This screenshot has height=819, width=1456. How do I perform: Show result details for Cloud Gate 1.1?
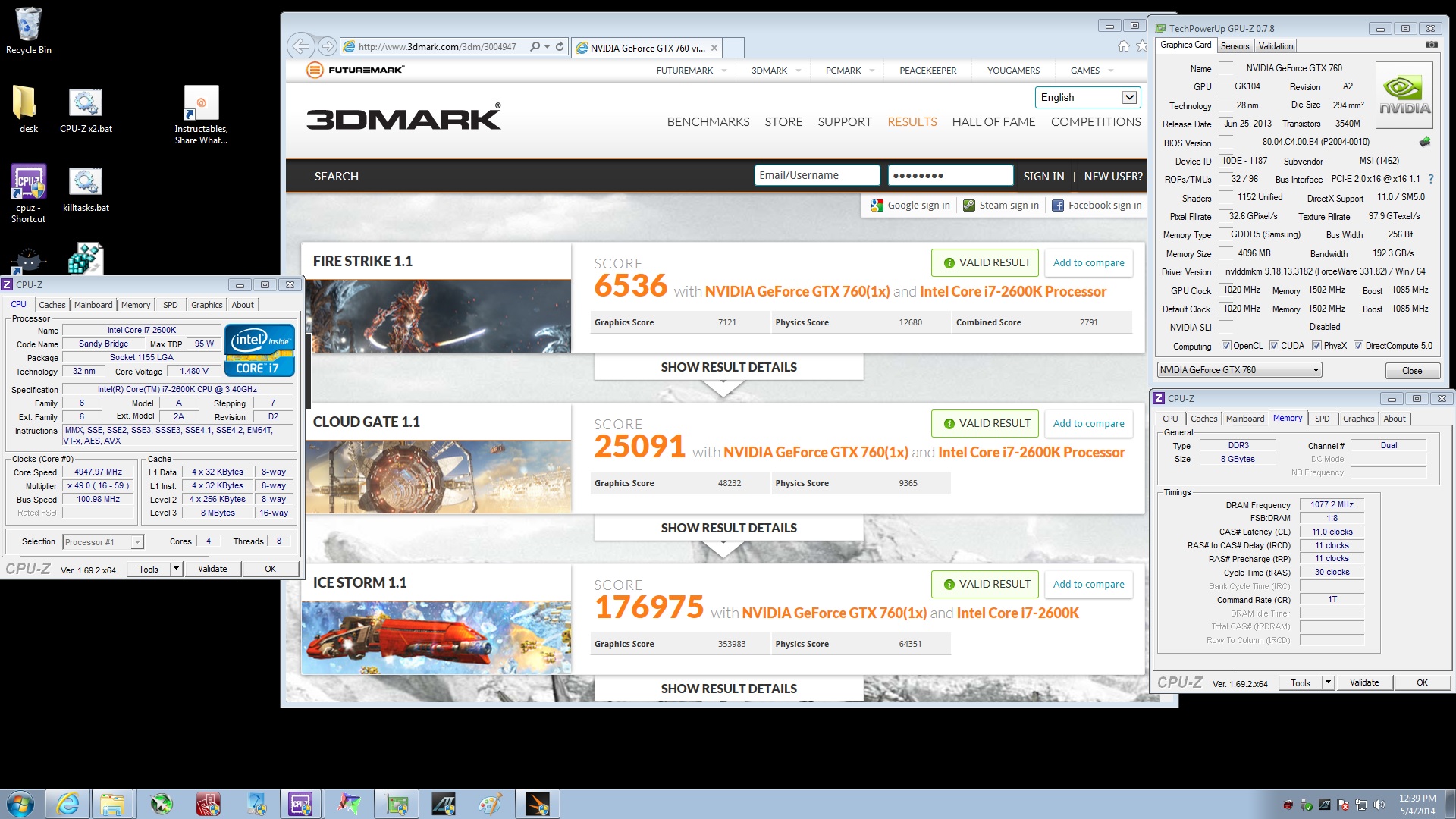click(729, 528)
